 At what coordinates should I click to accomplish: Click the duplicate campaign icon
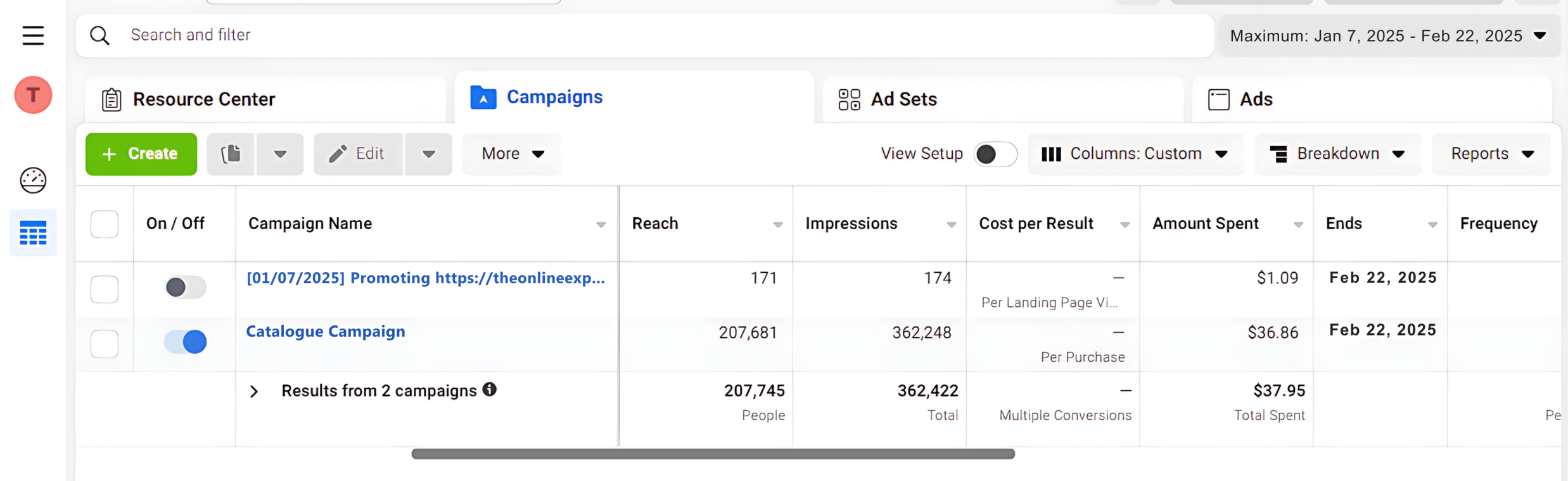[x=231, y=154]
